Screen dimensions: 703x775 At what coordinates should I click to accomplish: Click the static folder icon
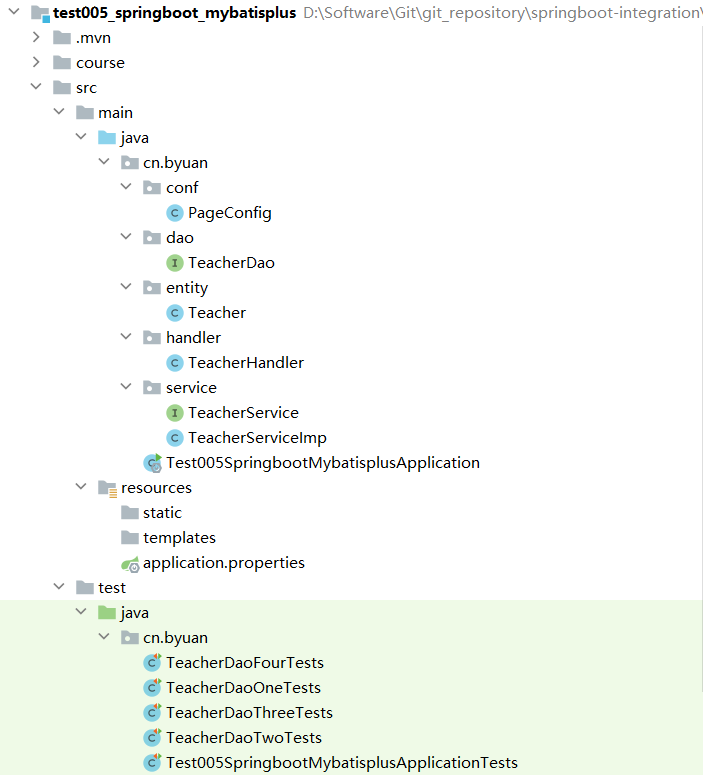130,513
